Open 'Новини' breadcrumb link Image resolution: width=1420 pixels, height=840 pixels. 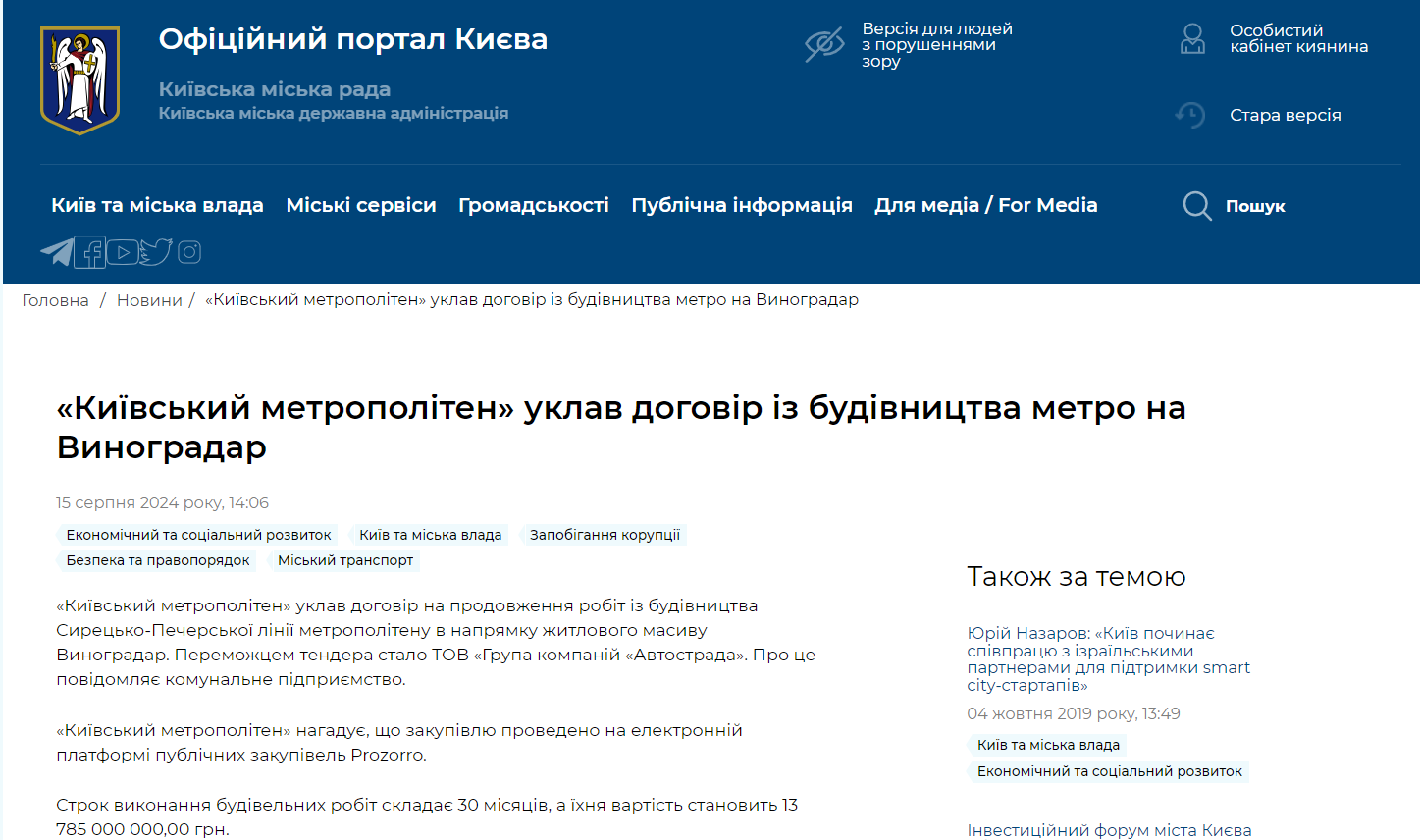(x=149, y=300)
